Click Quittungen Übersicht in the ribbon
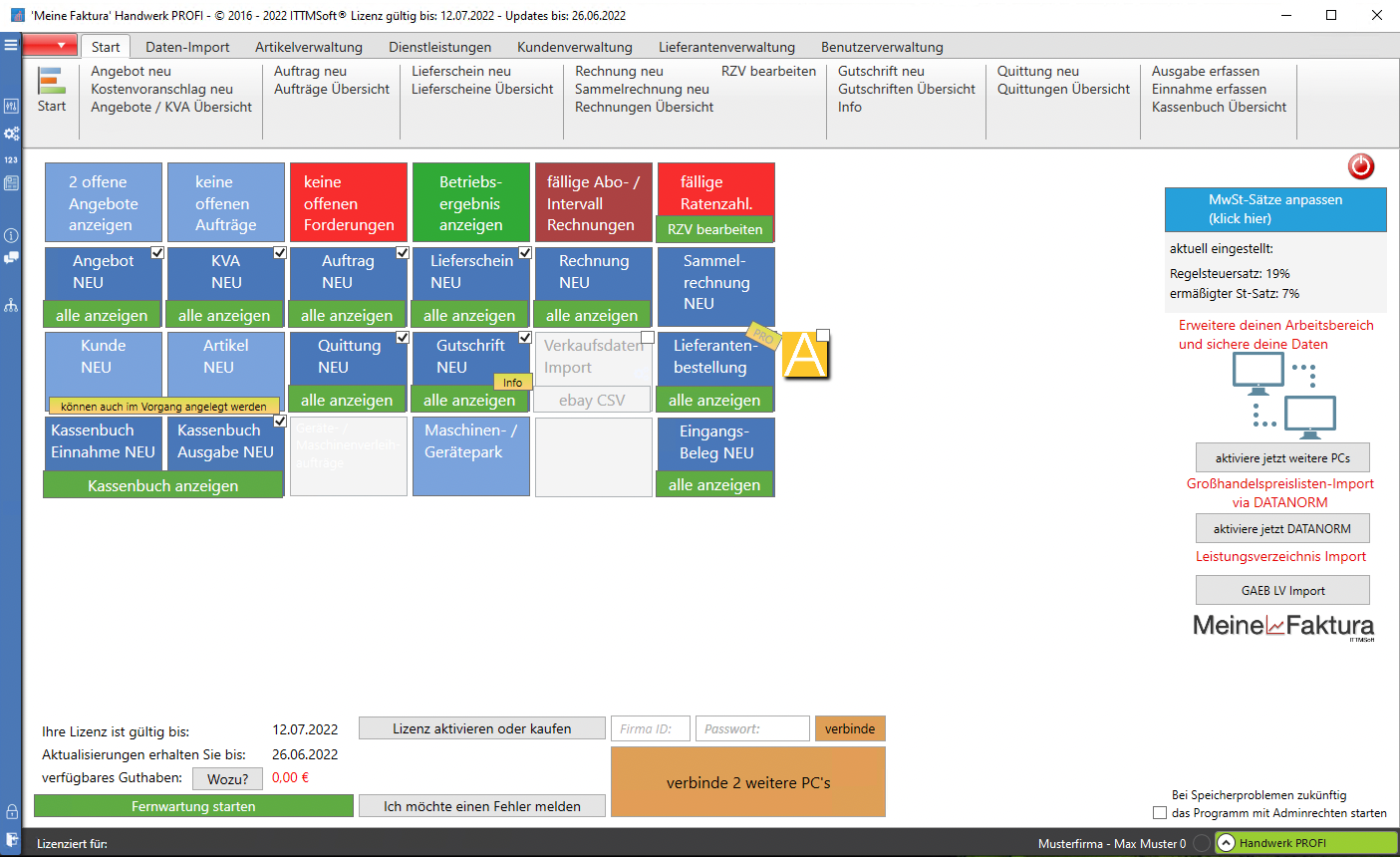The height and width of the screenshot is (857, 1400). tap(1063, 89)
